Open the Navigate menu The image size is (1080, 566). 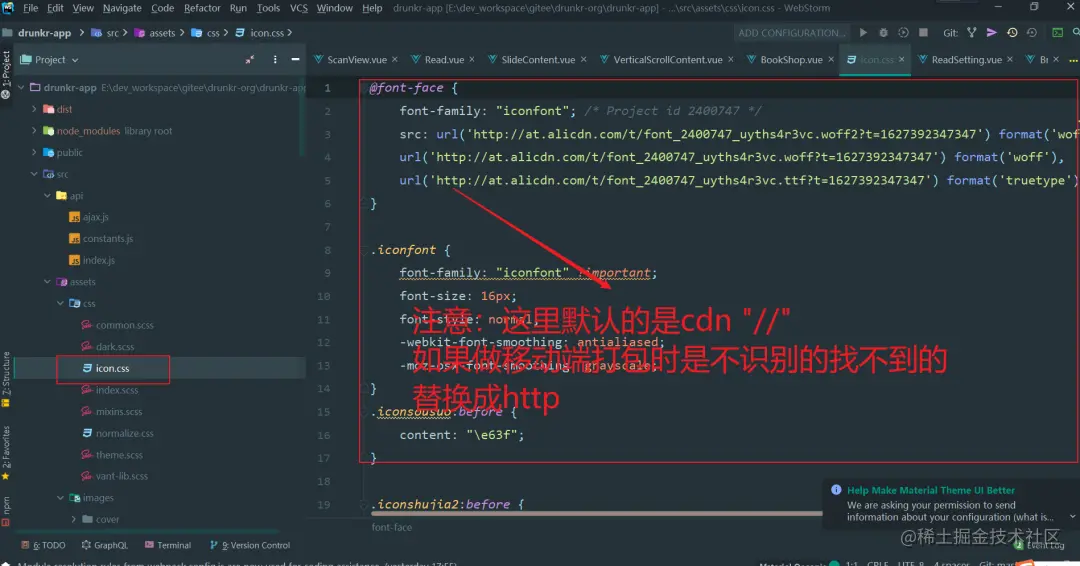[122, 8]
